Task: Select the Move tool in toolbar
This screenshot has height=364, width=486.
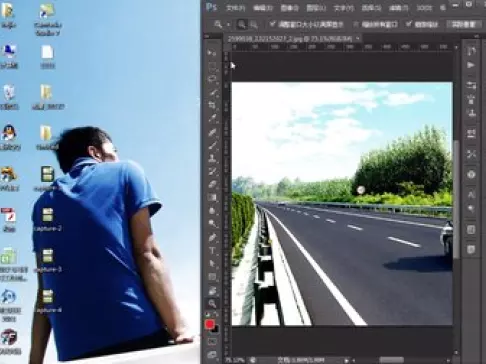Action: [212, 53]
